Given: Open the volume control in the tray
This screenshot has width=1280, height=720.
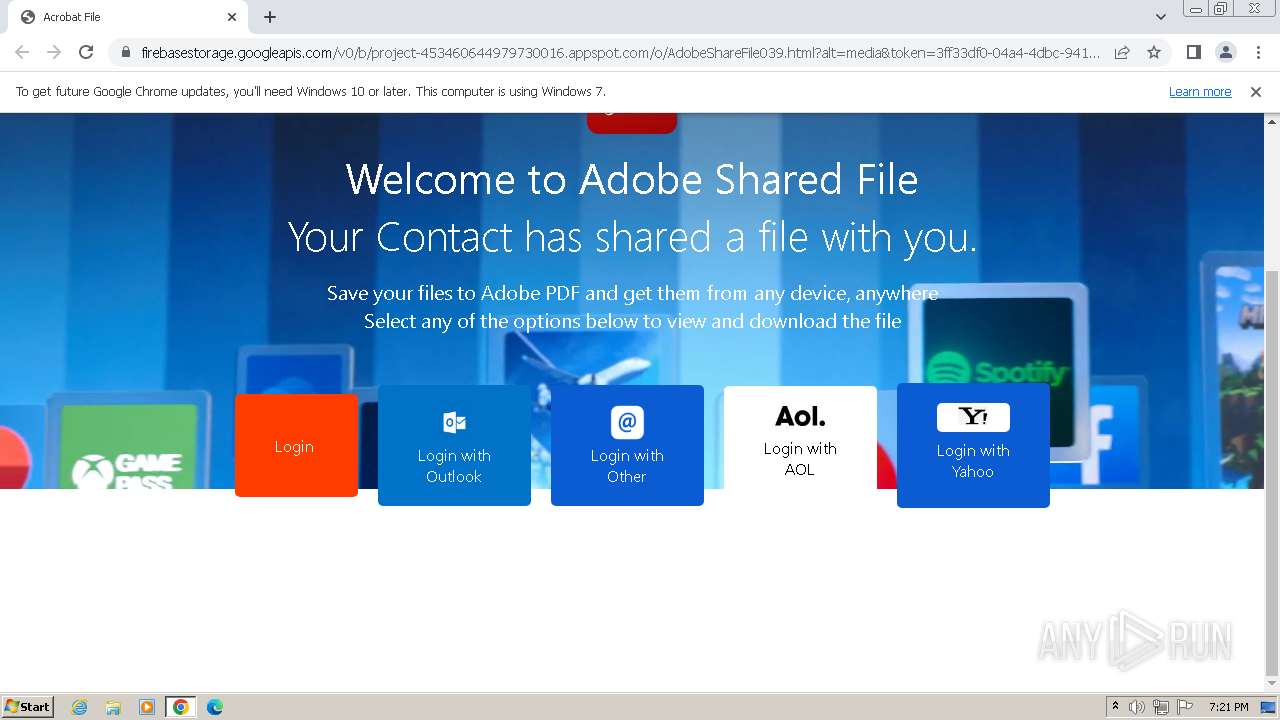Looking at the screenshot, I should click(1137, 707).
